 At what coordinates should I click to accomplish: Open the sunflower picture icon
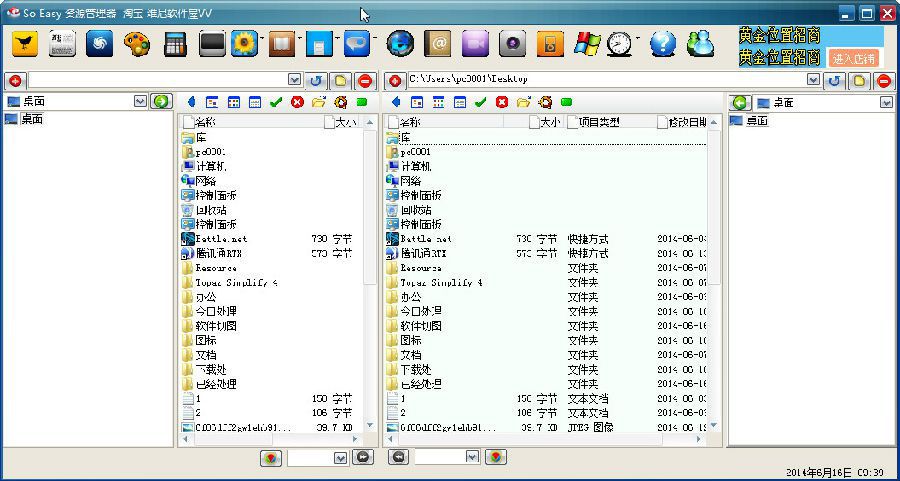point(245,44)
